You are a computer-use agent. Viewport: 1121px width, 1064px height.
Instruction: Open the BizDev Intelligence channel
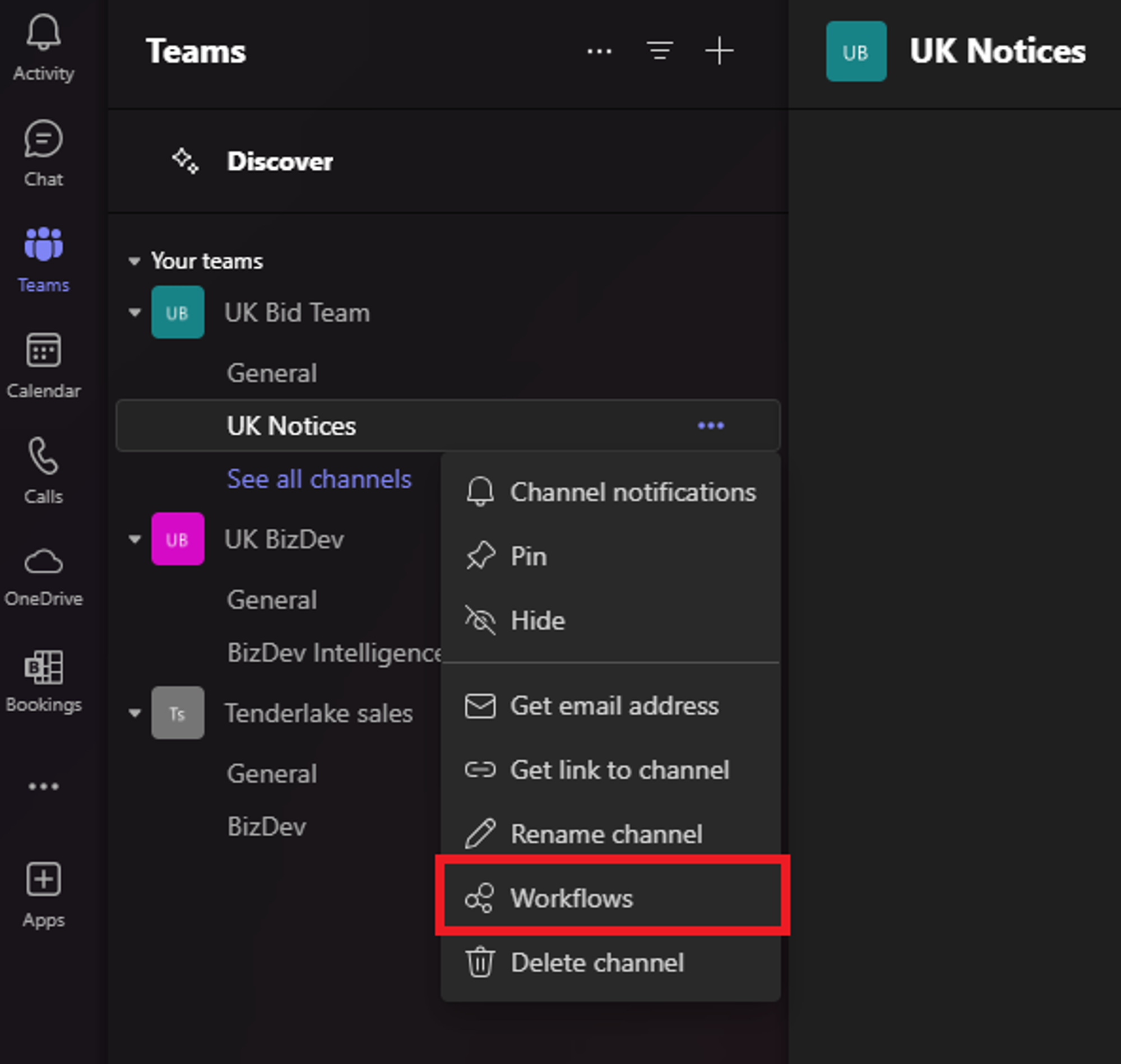(333, 653)
